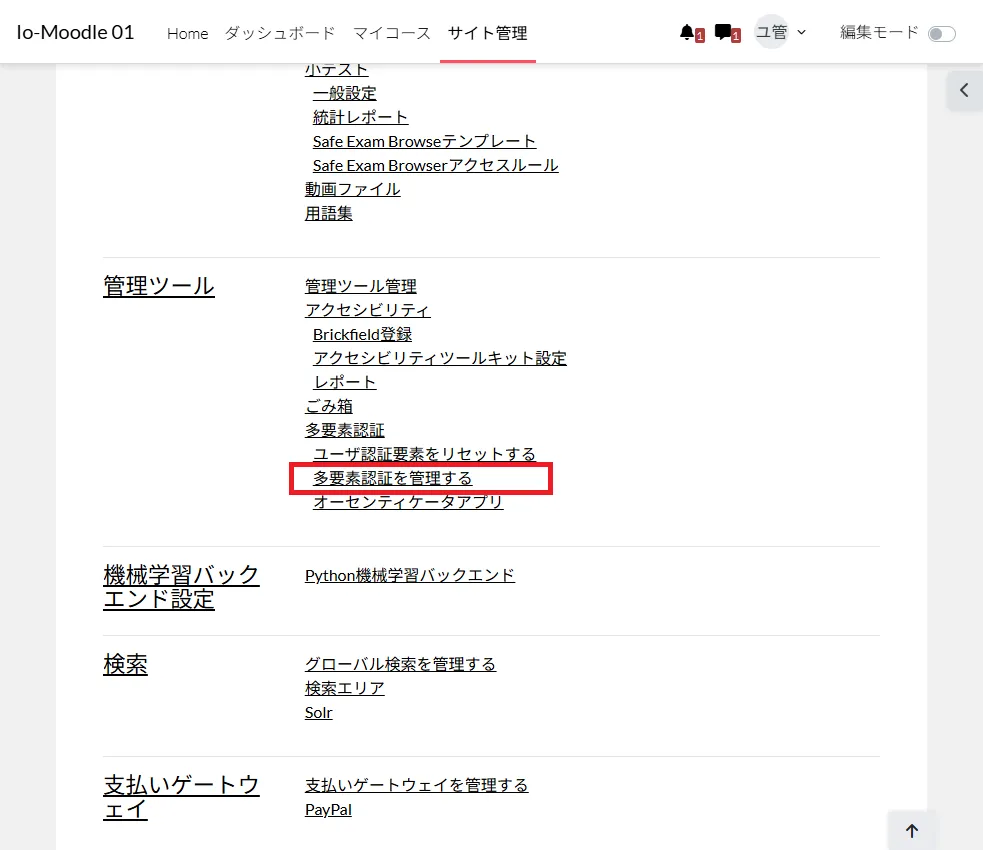Open the 検索エリア link
This screenshot has height=850, width=983.
point(345,688)
